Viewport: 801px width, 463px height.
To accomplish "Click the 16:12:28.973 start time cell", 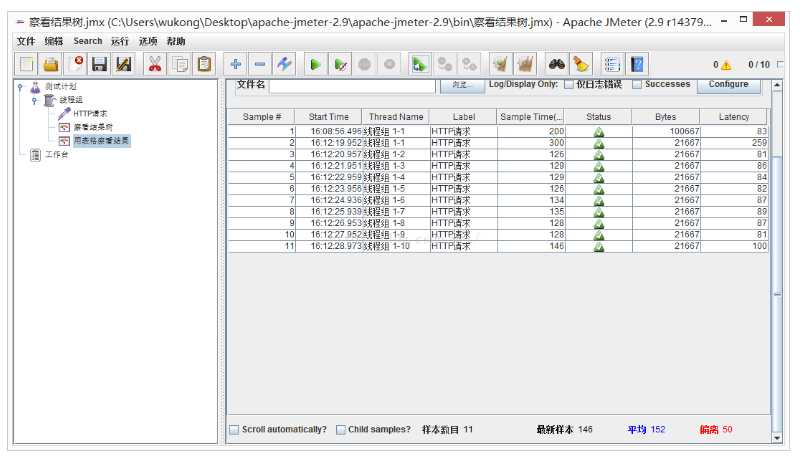I will click(x=329, y=246).
